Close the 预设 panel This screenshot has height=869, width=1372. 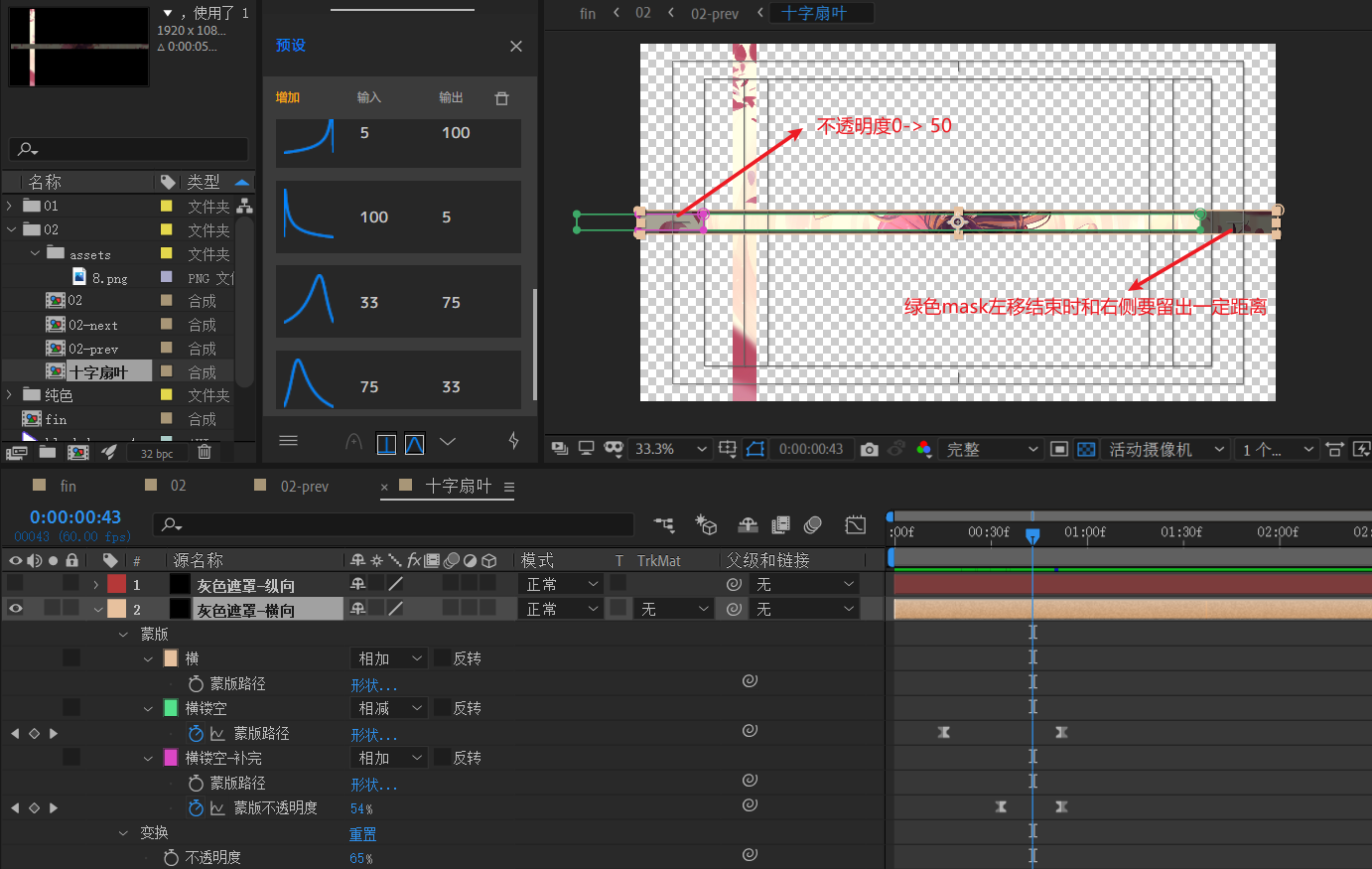[x=515, y=46]
